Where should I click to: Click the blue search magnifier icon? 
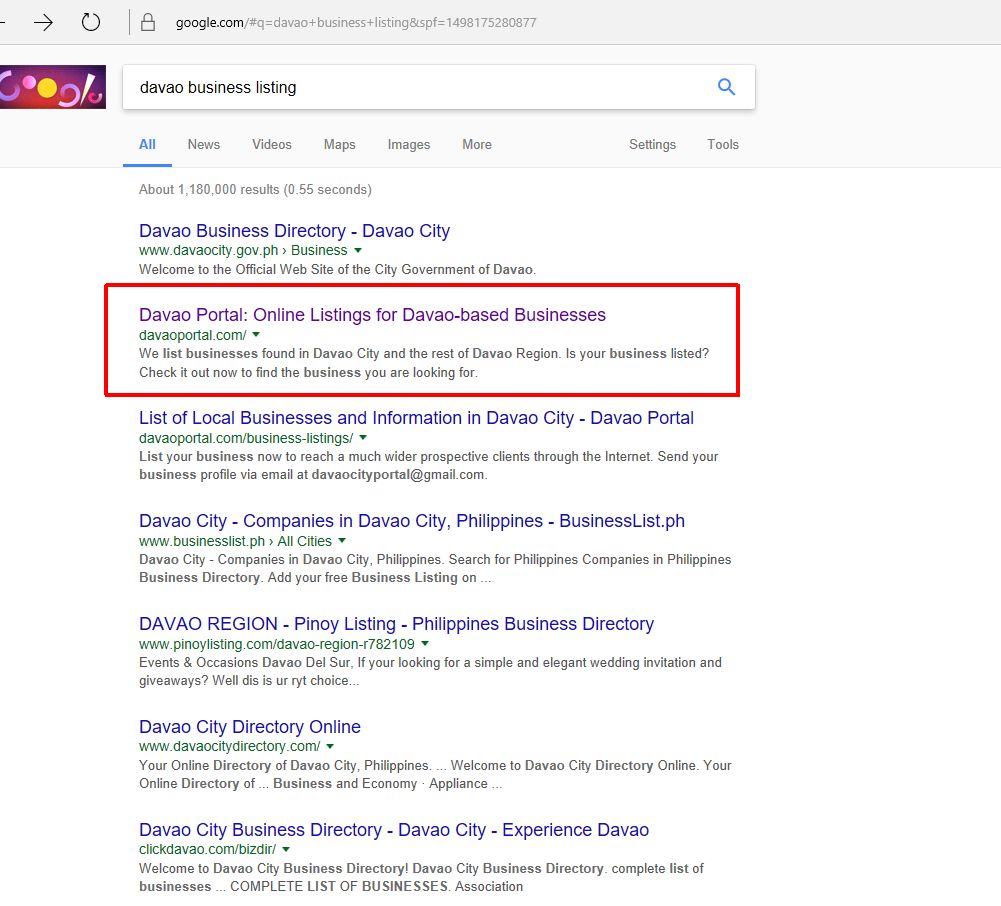726,87
